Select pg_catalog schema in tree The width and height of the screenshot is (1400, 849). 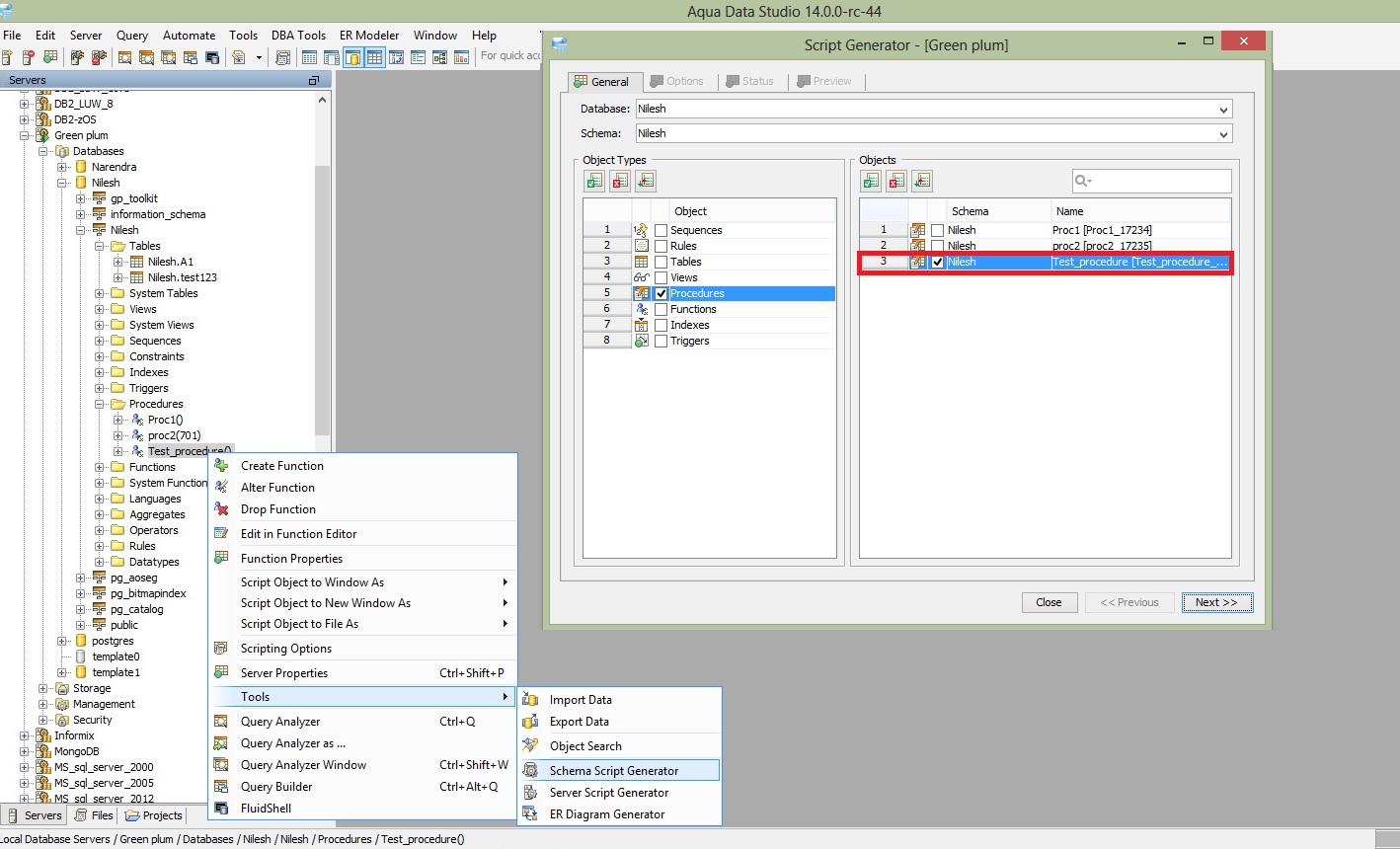136,609
